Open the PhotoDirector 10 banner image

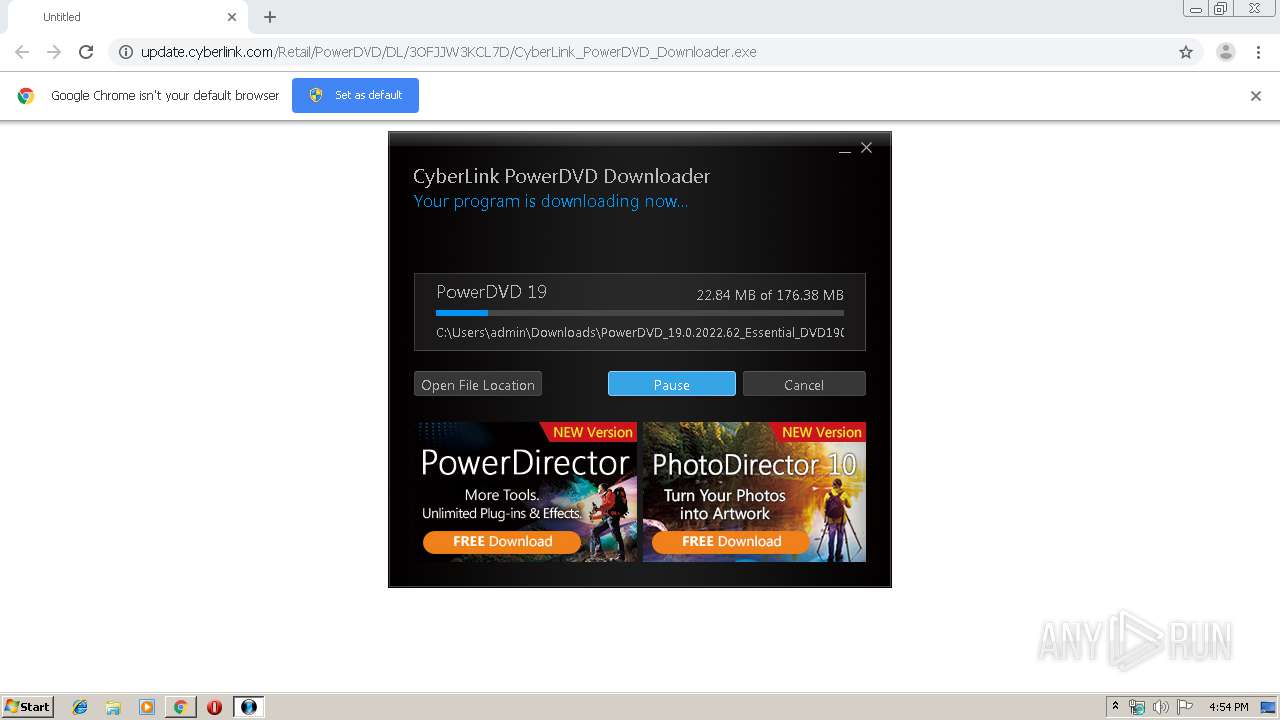(x=754, y=491)
